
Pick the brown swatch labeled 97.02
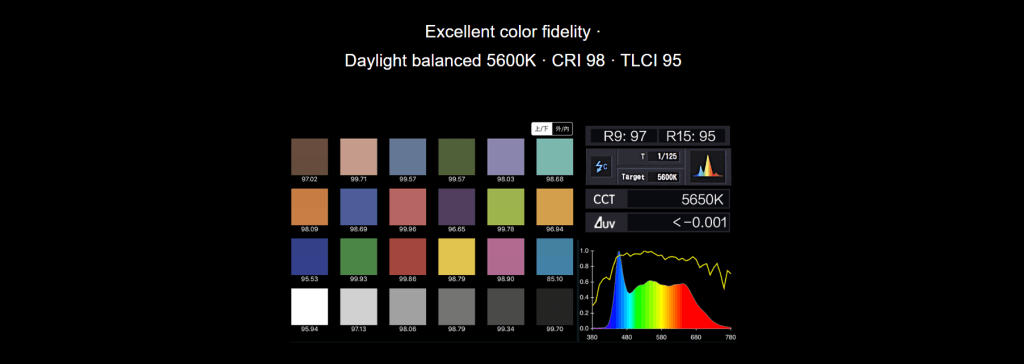point(310,156)
